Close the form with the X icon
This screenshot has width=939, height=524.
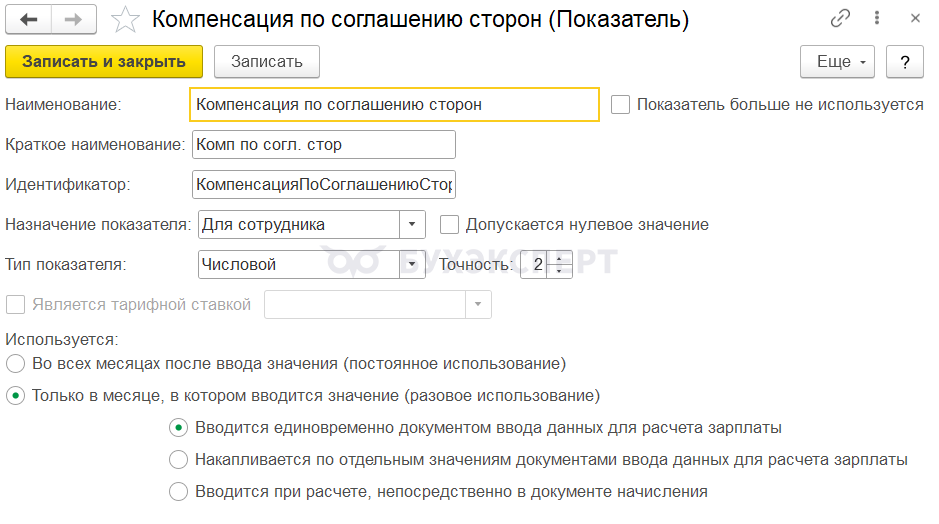tap(914, 19)
